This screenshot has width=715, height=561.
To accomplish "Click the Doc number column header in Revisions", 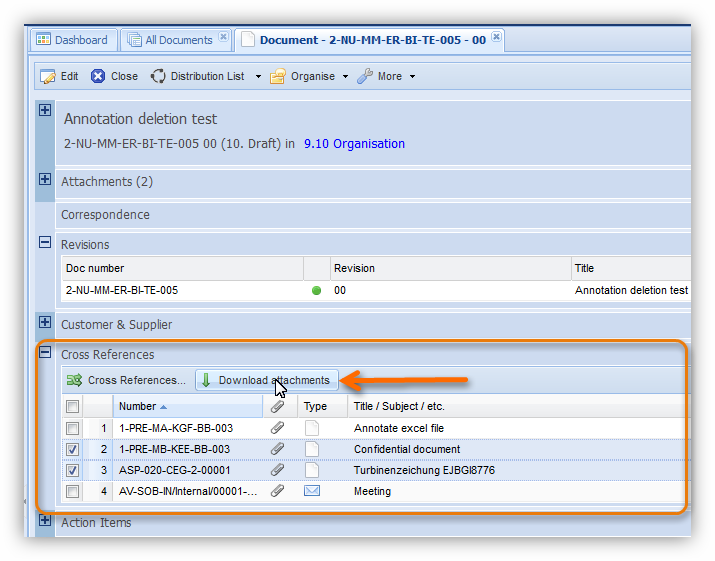I will pos(182,268).
